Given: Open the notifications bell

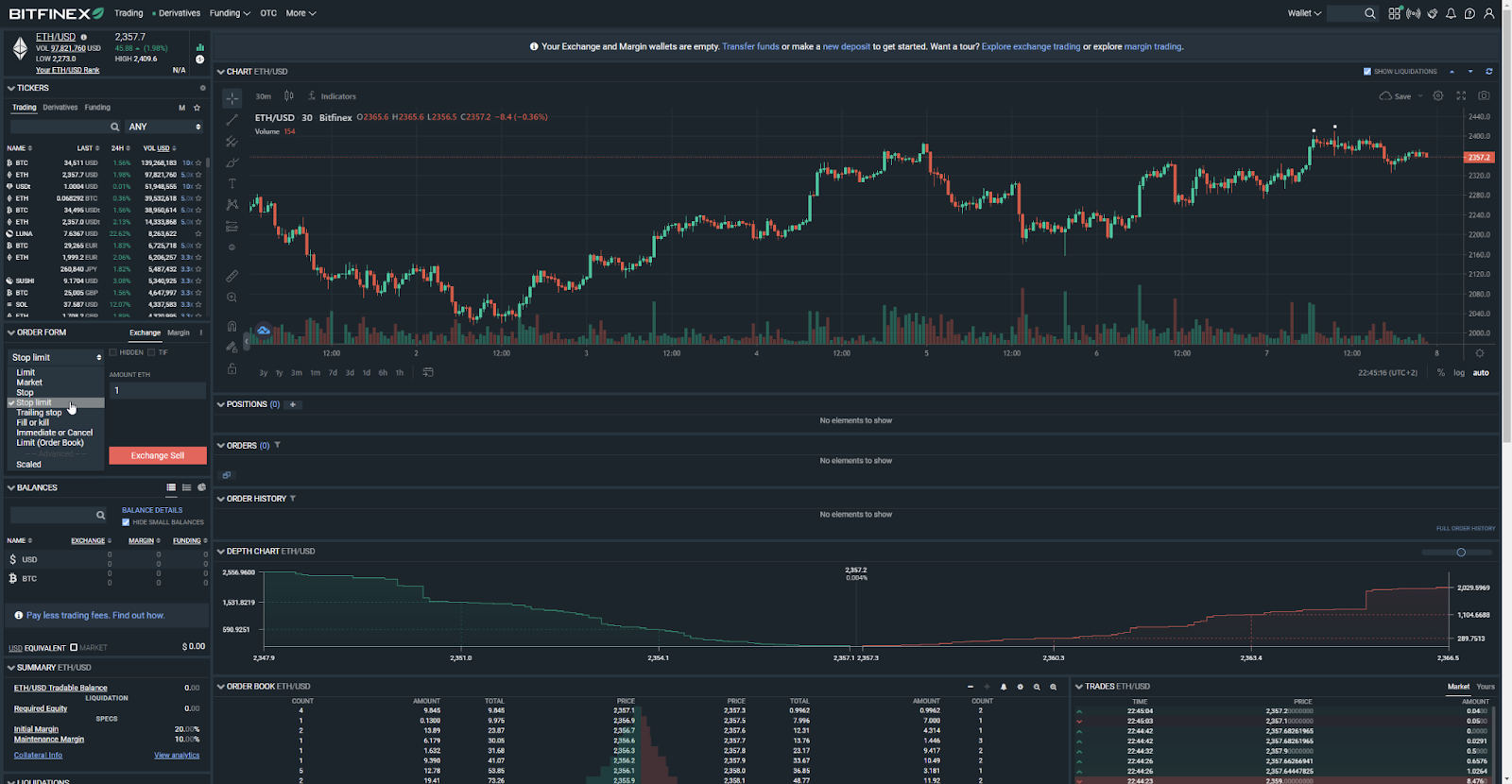Looking at the screenshot, I should click(1451, 13).
